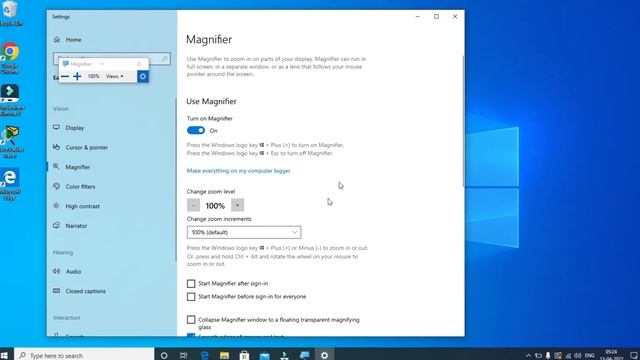Click the Display icon in sidebar
Viewport: 640px width, 360px height.
[x=56, y=127]
